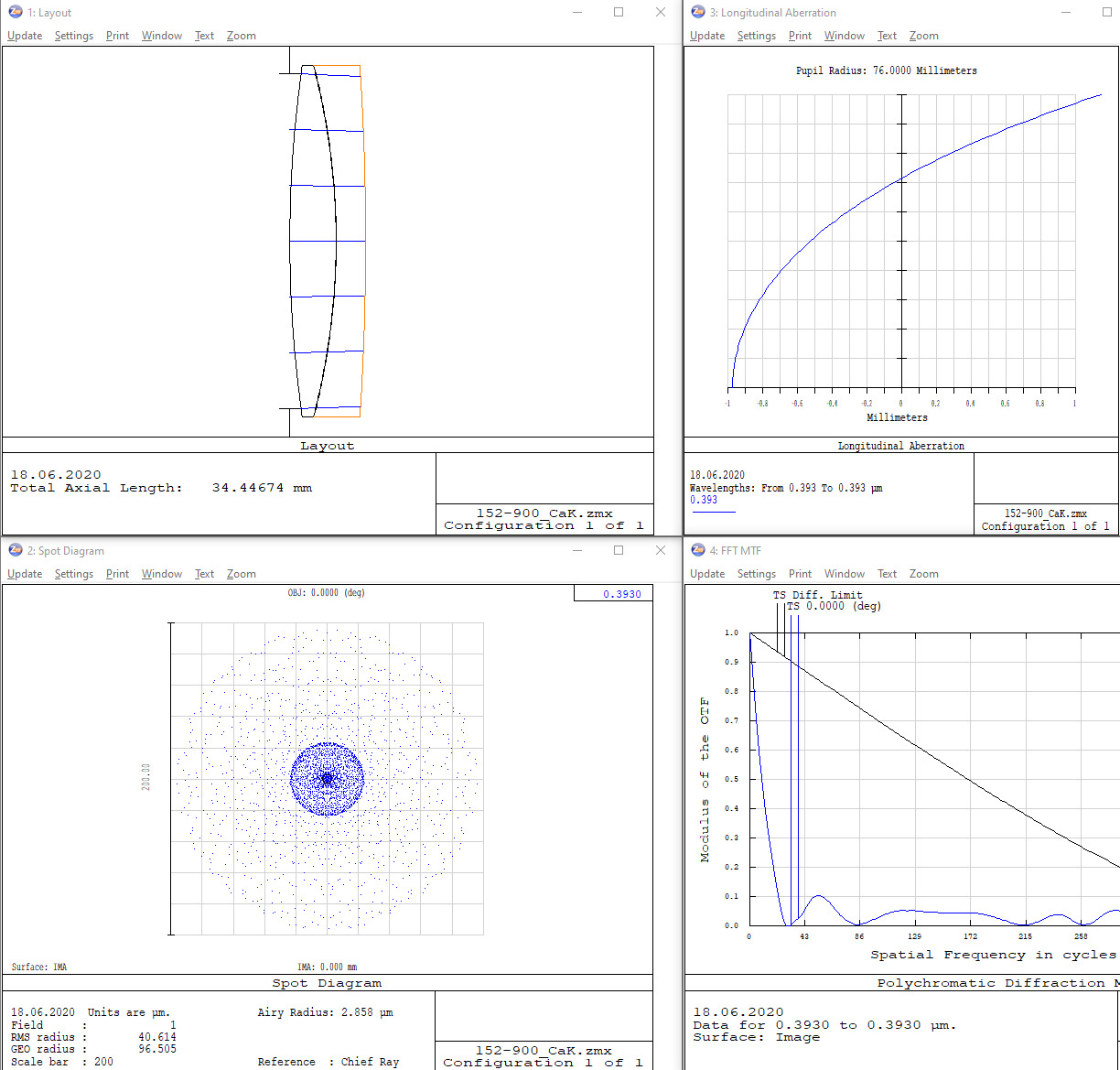This screenshot has height=1070, width=1120.
Task: Close the Spot Diagram window
Action: [x=661, y=550]
